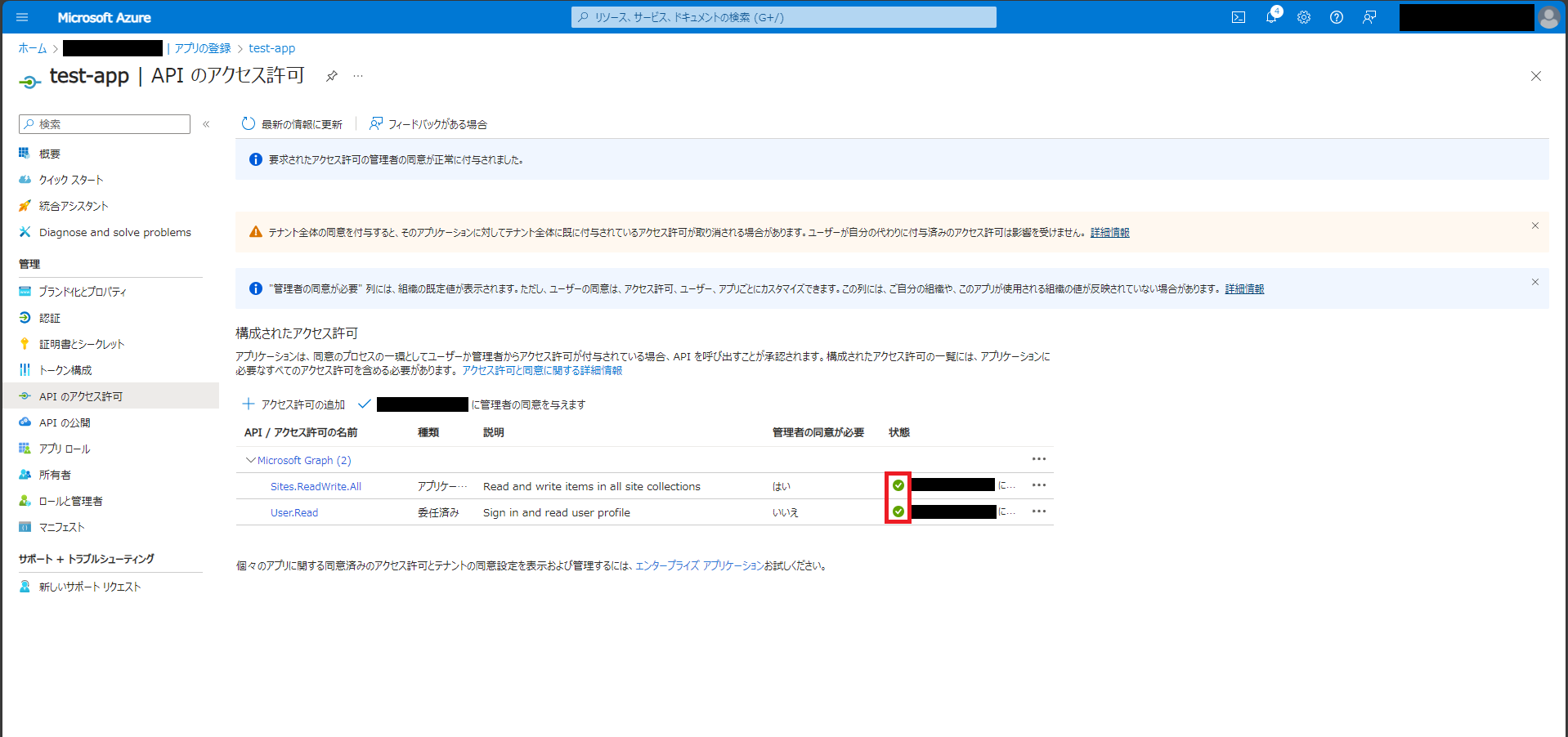Viewport: 1568px width, 737px height.
Task: Click 最新の情報に更新 refresh button
Action: click(292, 124)
